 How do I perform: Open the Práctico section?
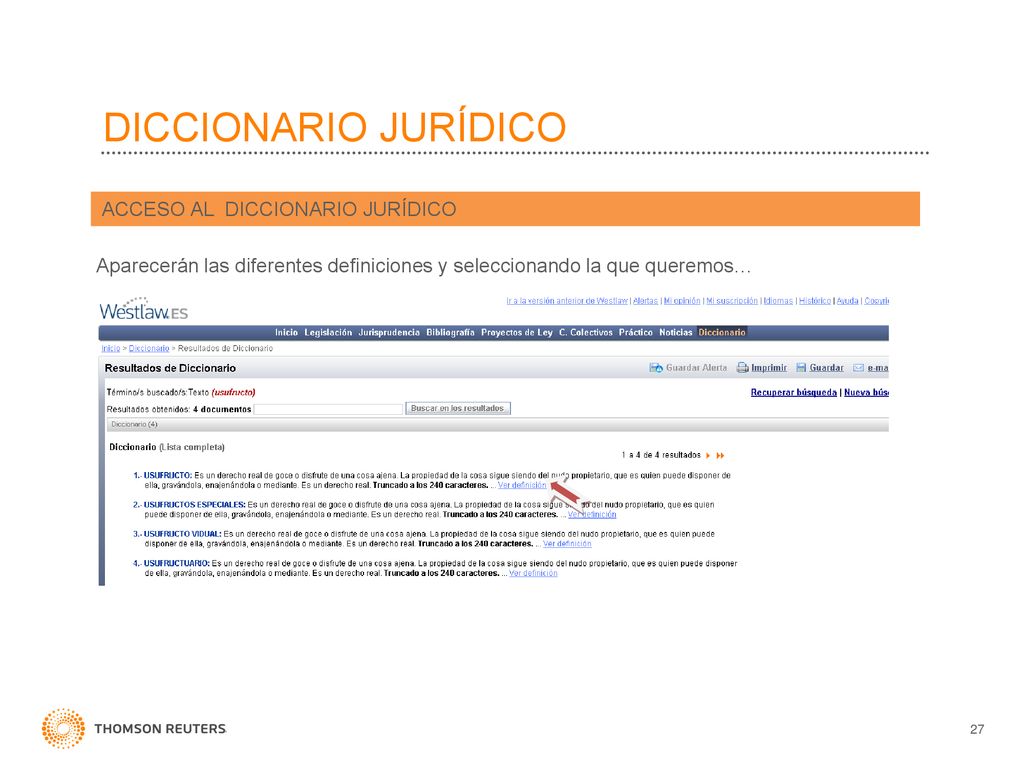[x=635, y=332]
